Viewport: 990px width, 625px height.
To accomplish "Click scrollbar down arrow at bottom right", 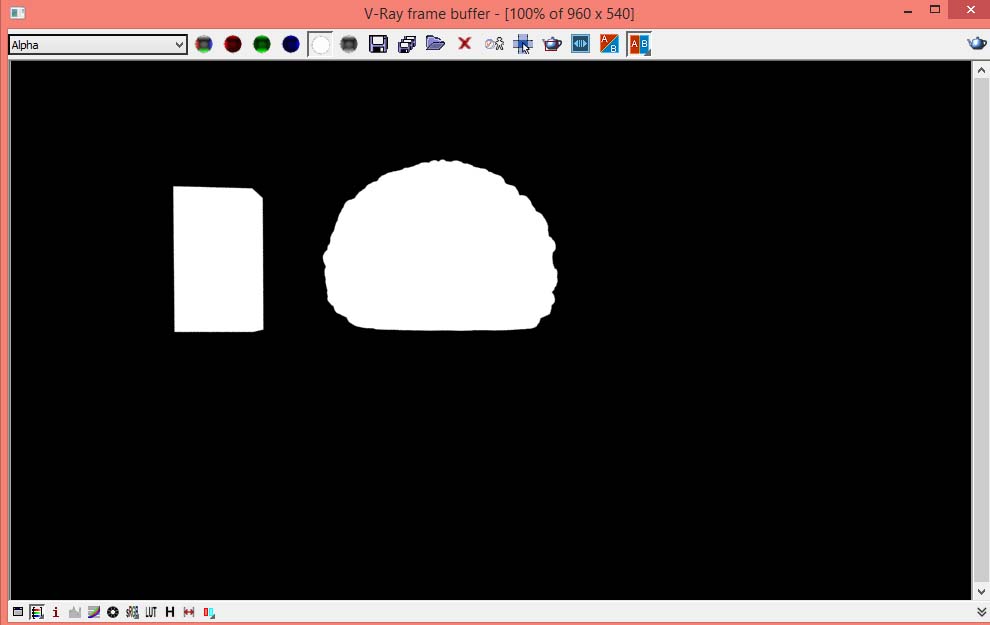I will [981, 592].
